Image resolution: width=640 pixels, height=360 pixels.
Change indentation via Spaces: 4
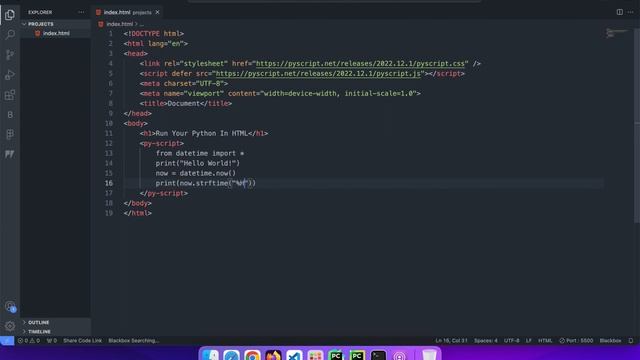point(485,340)
